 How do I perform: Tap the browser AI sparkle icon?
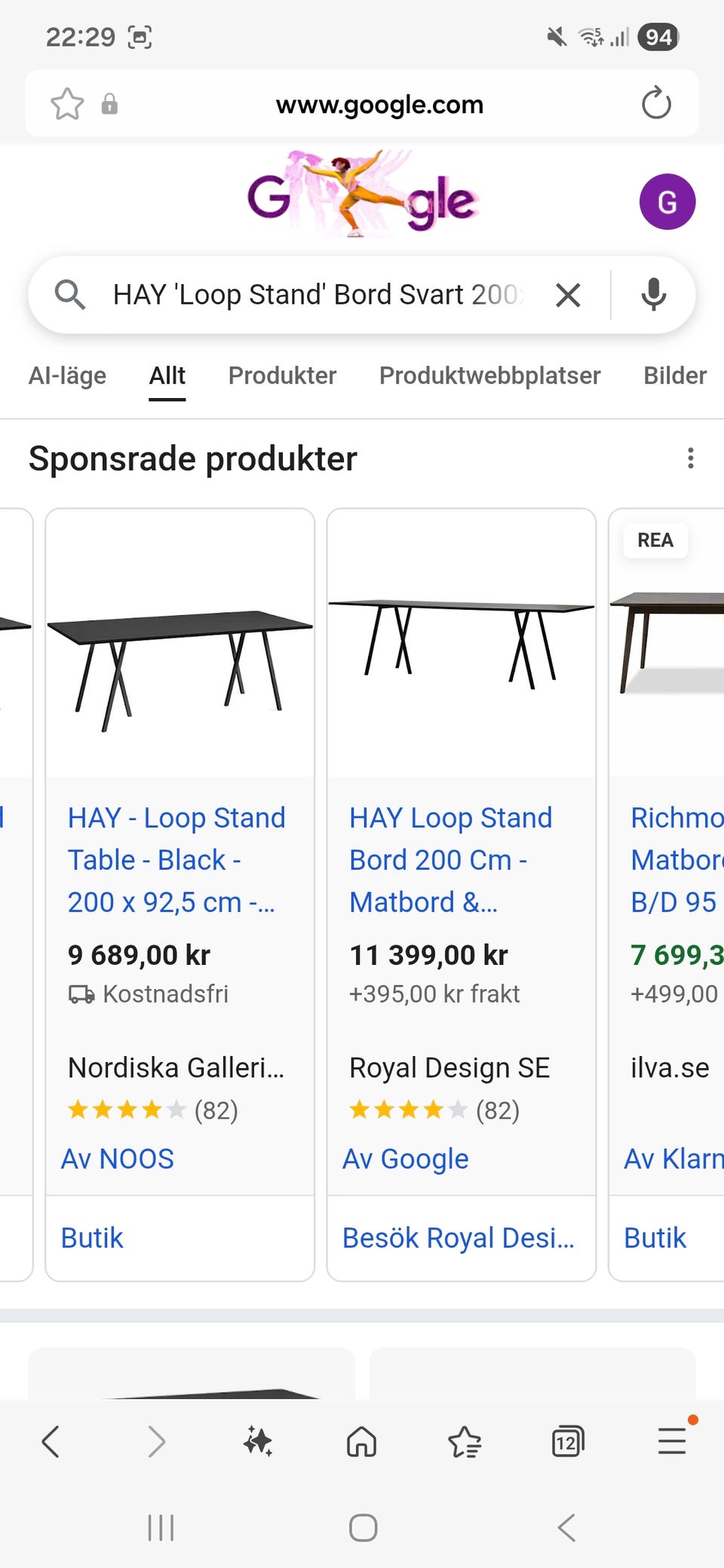[258, 1442]
